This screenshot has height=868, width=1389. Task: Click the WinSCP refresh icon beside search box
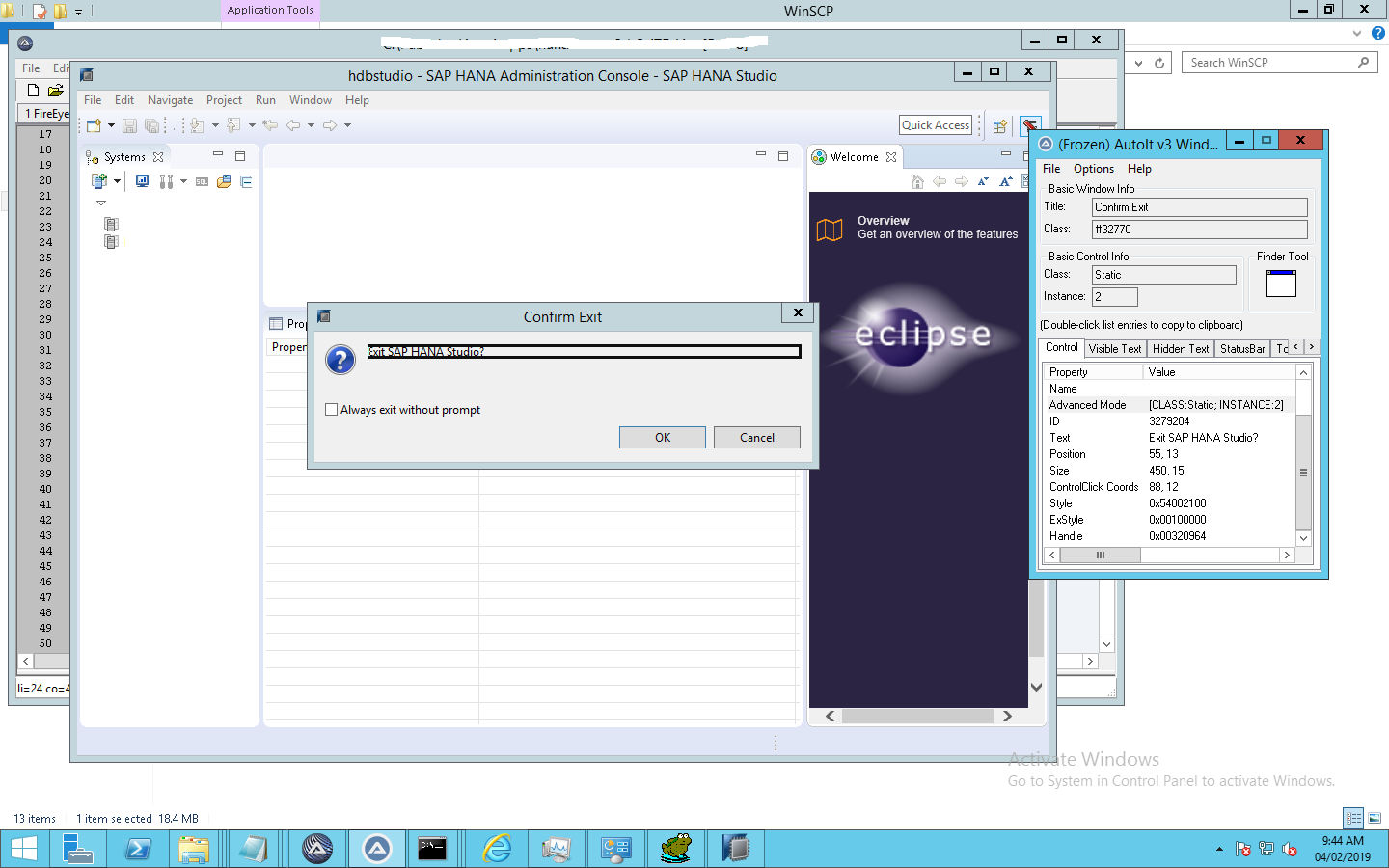pyautogui.click(x=1159, y=63)
